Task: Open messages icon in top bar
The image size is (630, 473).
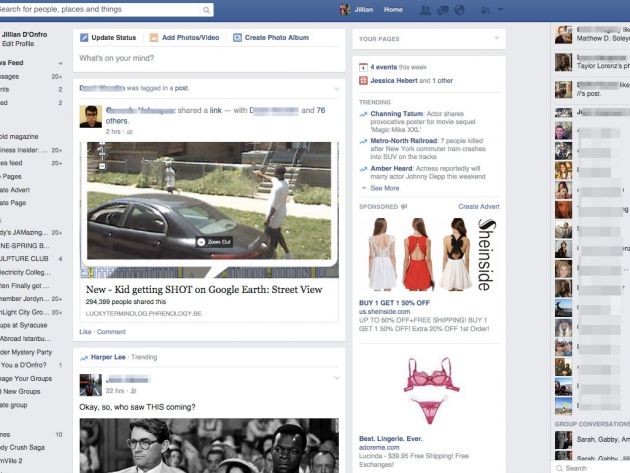Action: tap(442, 10)
